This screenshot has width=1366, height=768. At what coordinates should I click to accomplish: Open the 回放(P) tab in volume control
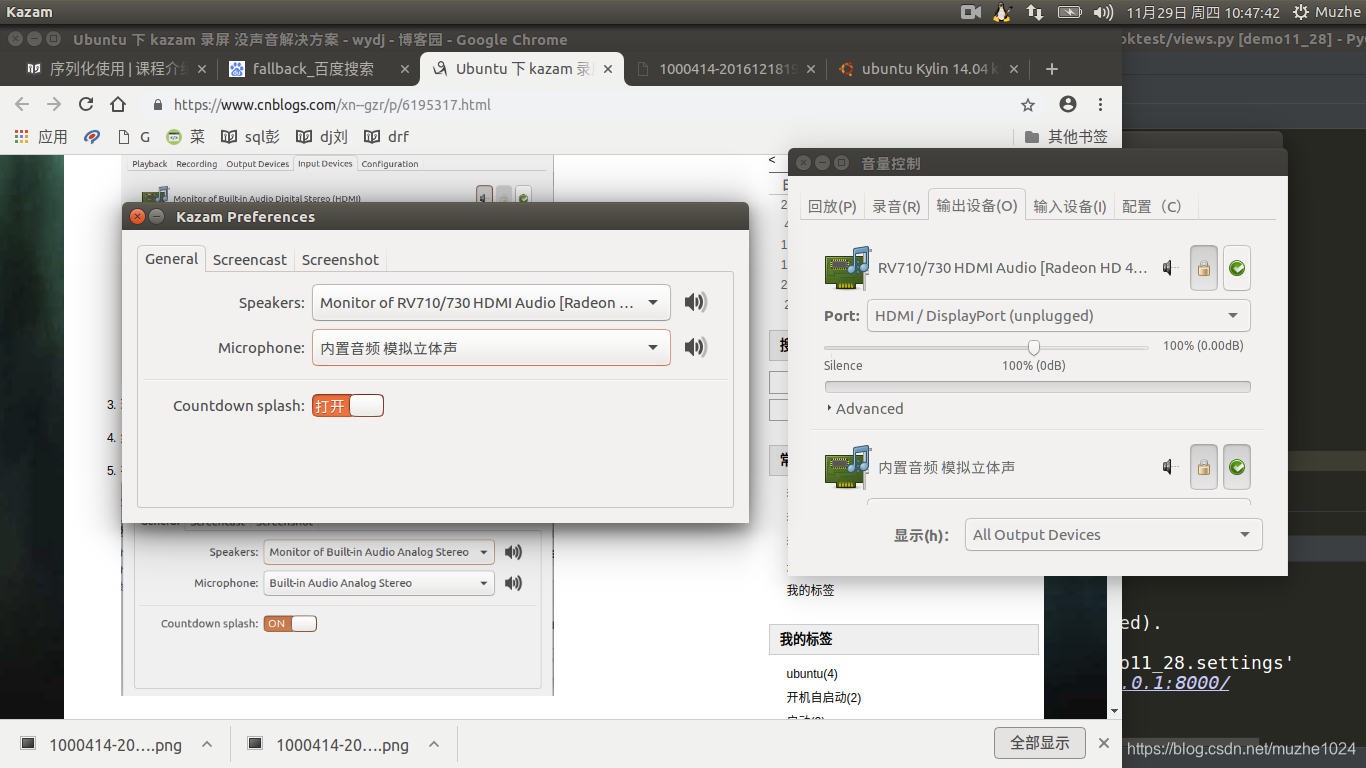[832, 206]
